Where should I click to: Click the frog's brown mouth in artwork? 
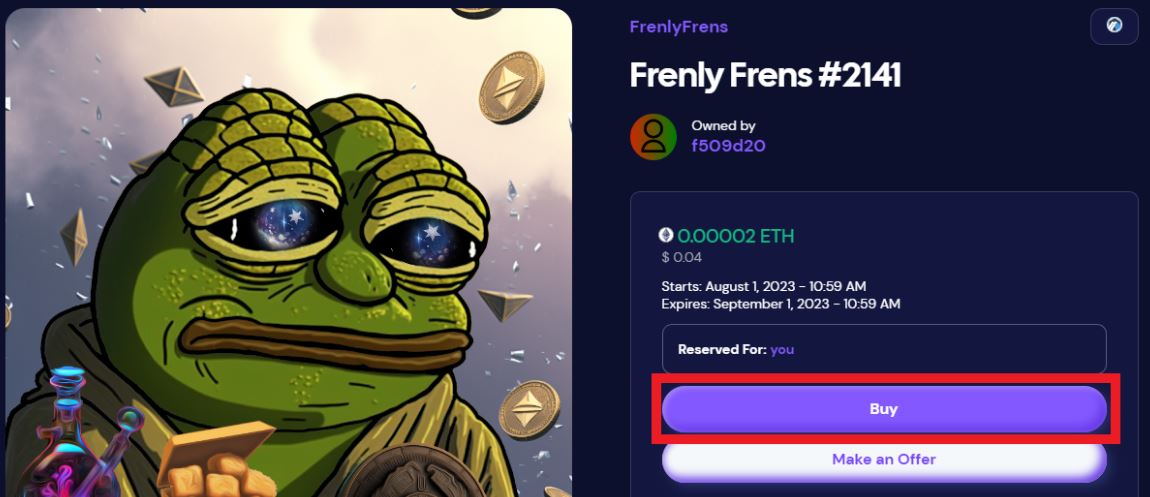coord(324,342)
